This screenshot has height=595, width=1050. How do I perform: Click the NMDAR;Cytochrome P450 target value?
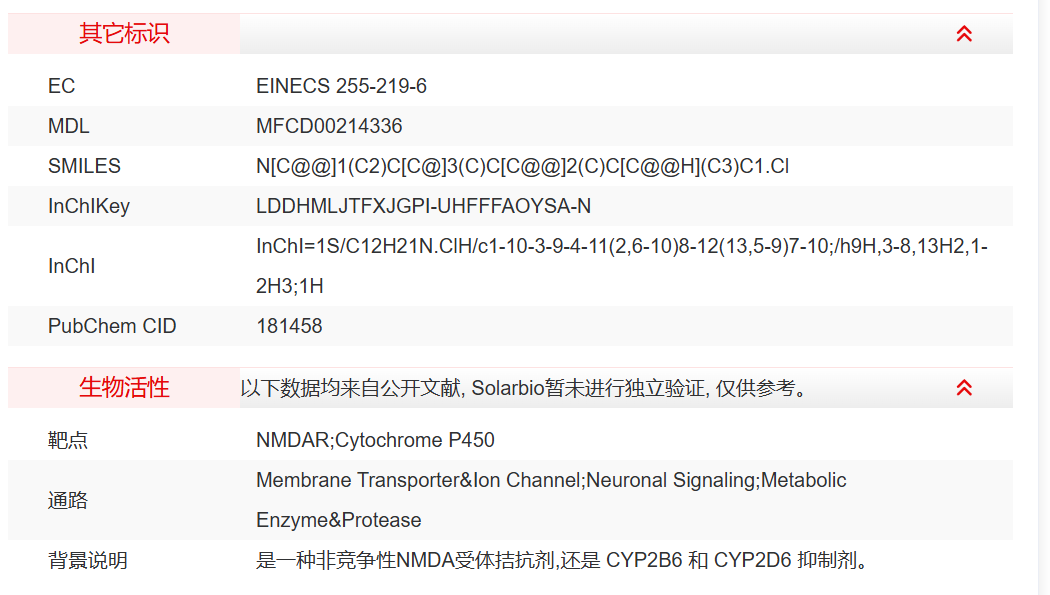click(375, 441)
